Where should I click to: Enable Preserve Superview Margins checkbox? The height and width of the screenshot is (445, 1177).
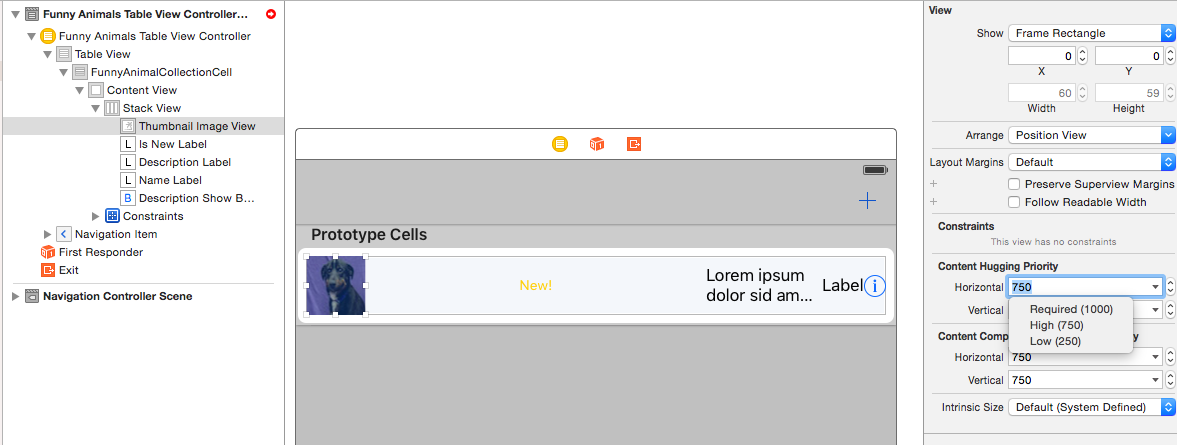tap(1013, 184)
